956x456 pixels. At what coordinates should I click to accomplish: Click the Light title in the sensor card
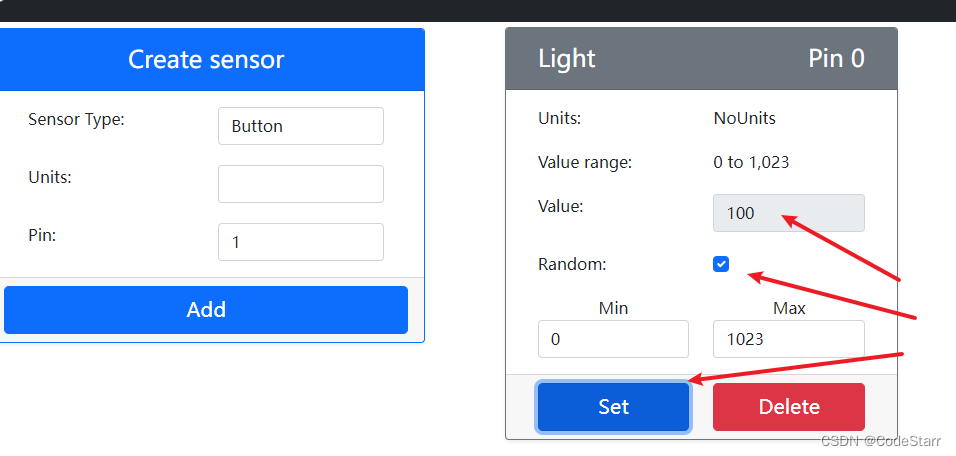tap(566, 59)
